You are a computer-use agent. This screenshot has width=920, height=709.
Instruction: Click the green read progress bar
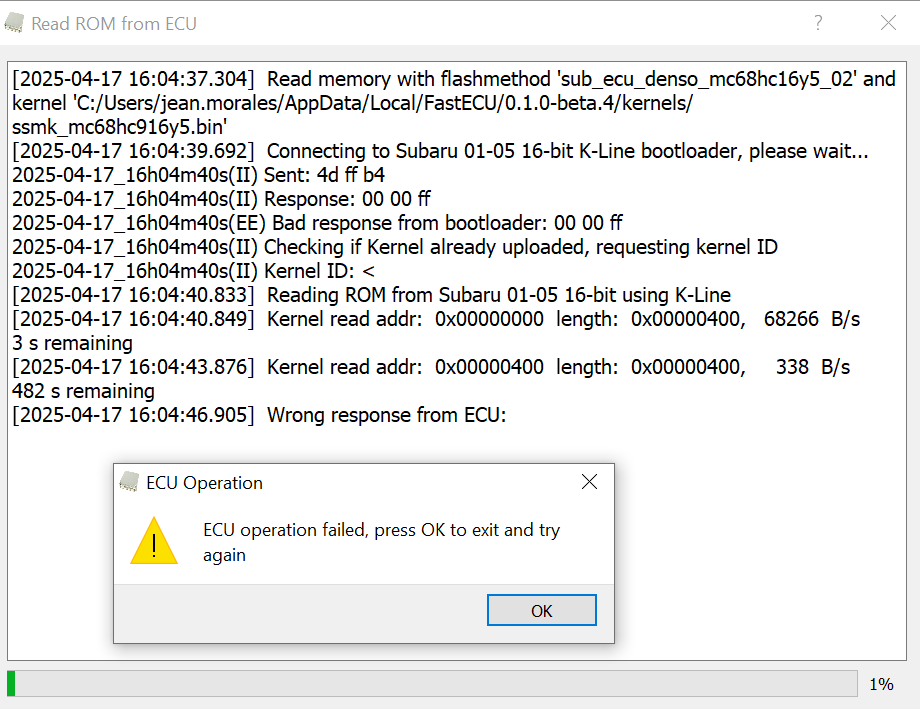click(432, 684)
